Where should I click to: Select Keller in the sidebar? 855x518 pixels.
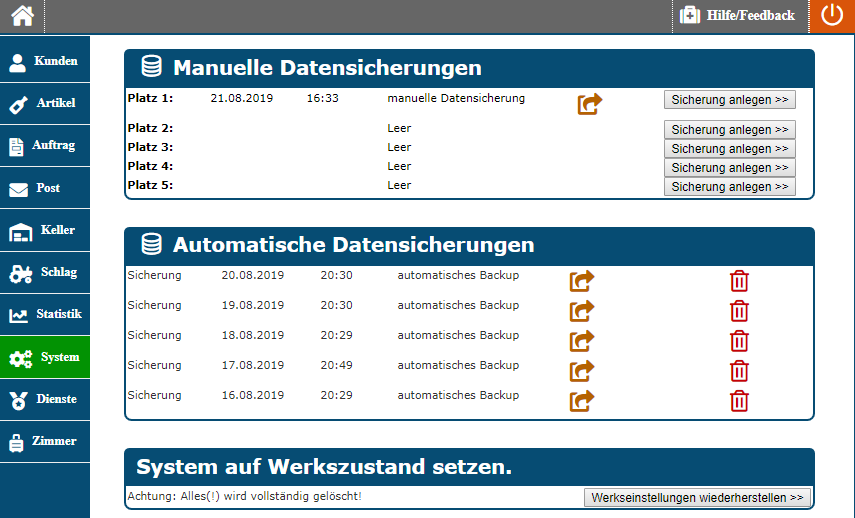point(45,231)
